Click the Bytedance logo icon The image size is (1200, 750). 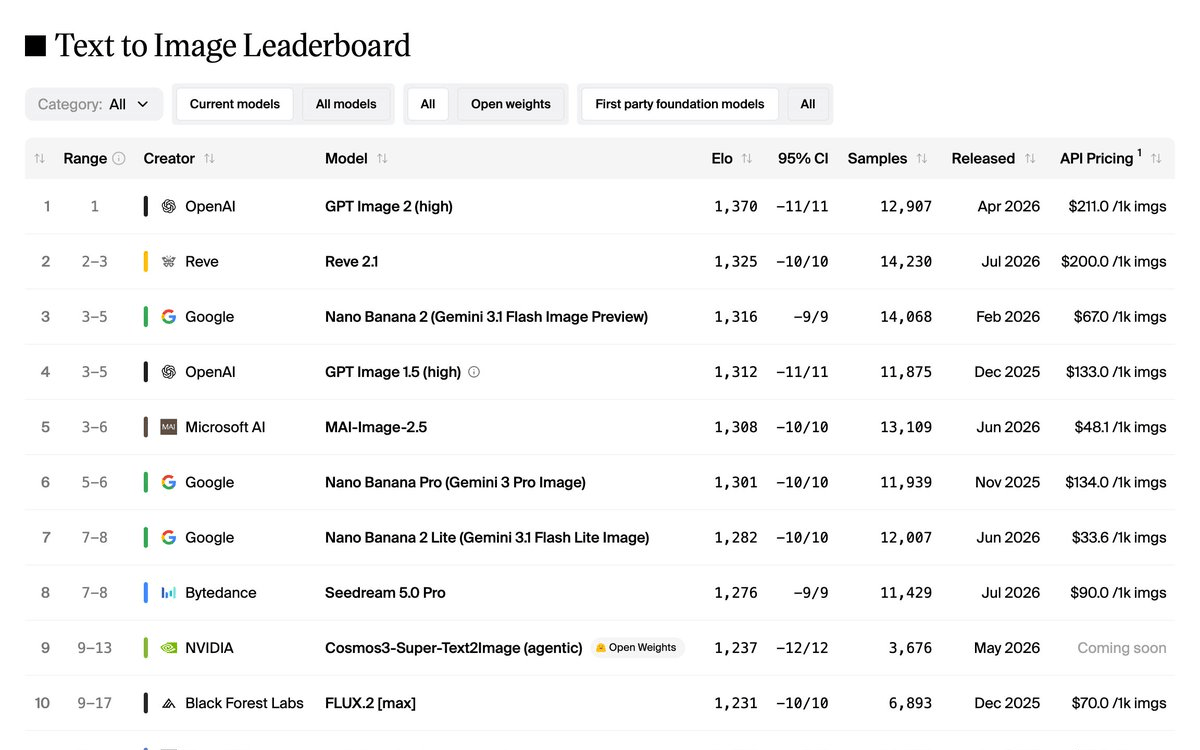(x=168, y=593)
